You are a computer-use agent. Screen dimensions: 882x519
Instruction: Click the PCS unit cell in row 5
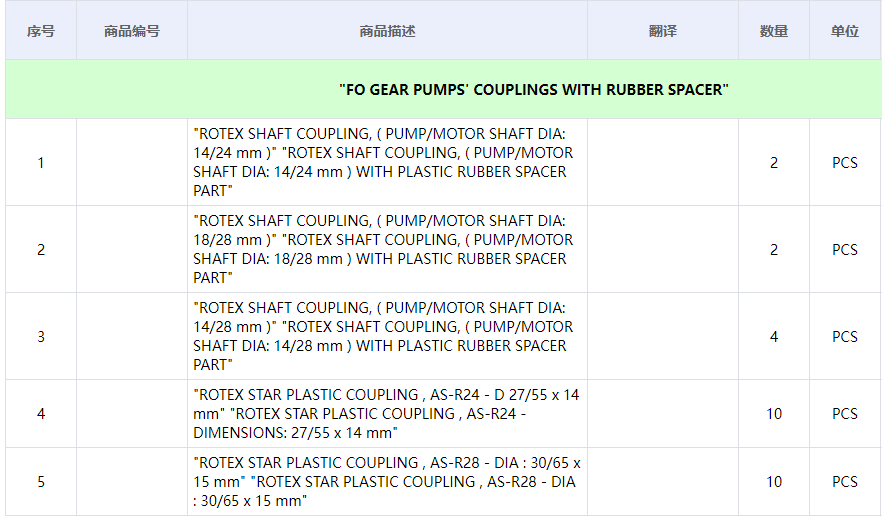coord(845,481)
